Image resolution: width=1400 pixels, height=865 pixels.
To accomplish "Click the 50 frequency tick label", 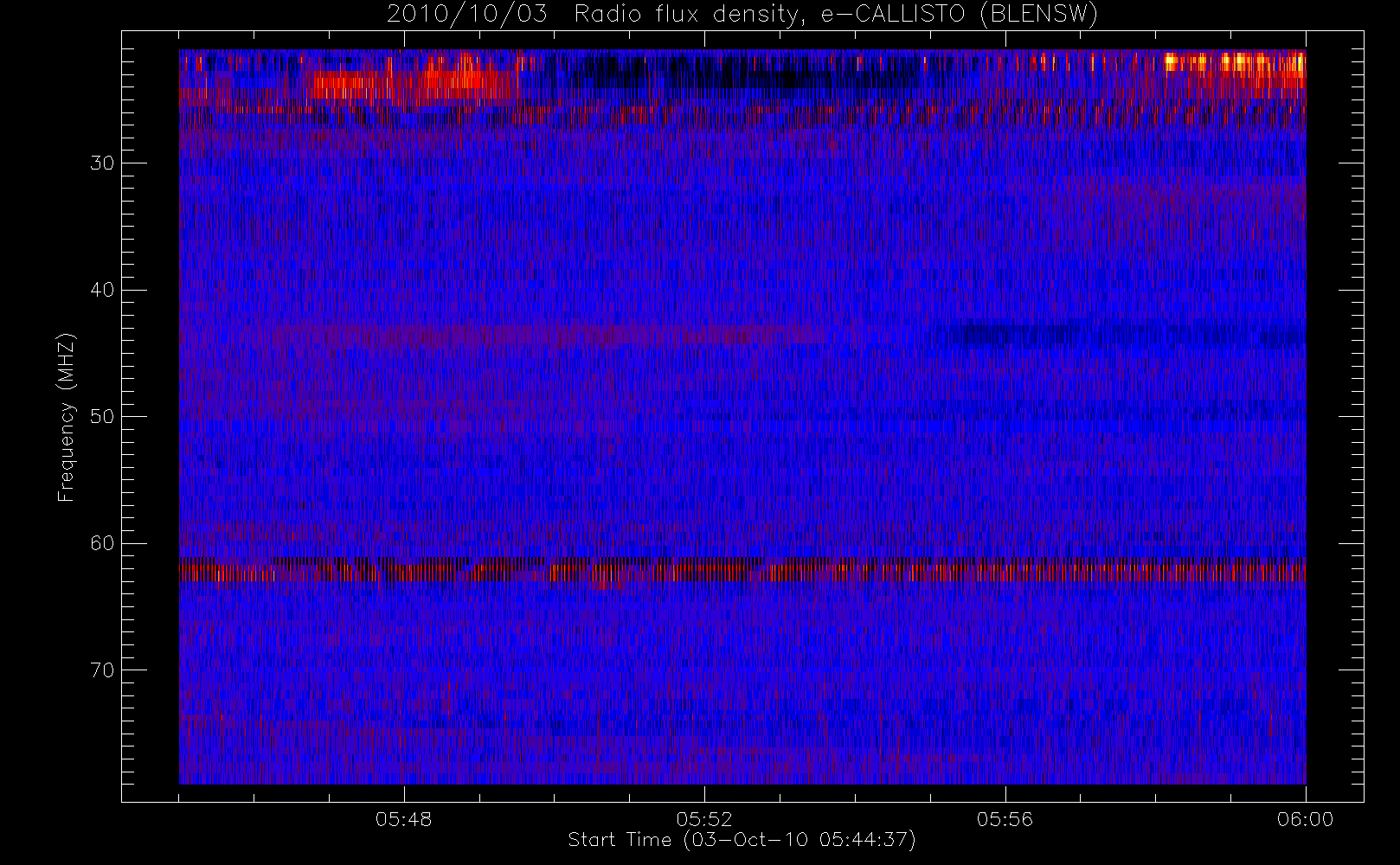I will tap(102, 417).
